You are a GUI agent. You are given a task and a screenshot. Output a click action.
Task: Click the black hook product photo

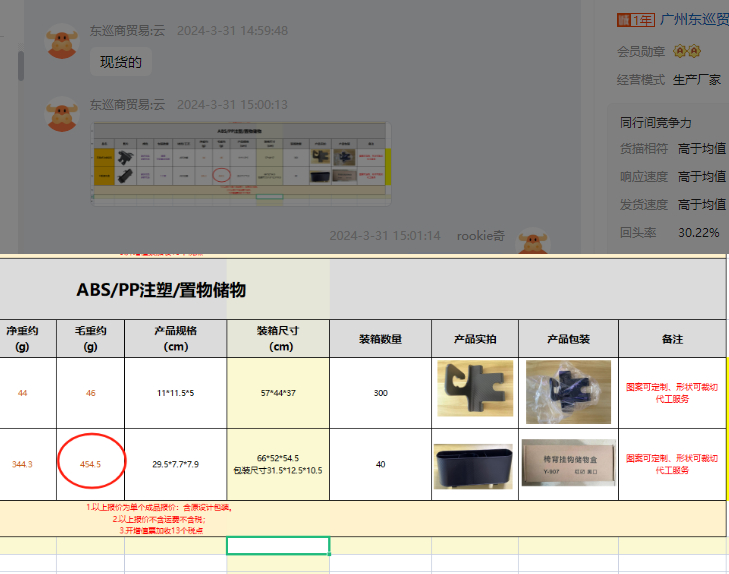point(475,388)
